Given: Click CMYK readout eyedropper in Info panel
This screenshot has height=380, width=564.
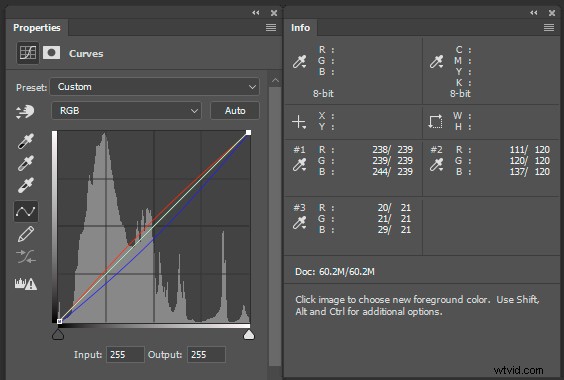Looking at the screenshot, I should click(436, 62).
